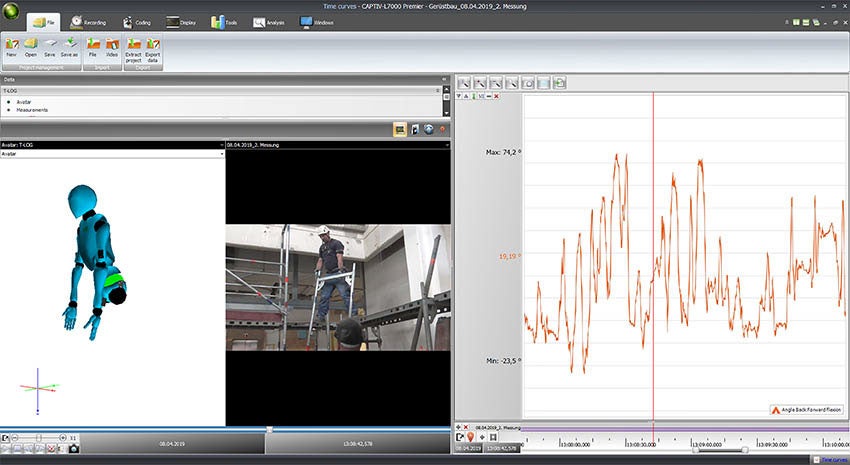Viewport: 850px width, 465px height.
Task: Import a Video
Action: point(112,47)
